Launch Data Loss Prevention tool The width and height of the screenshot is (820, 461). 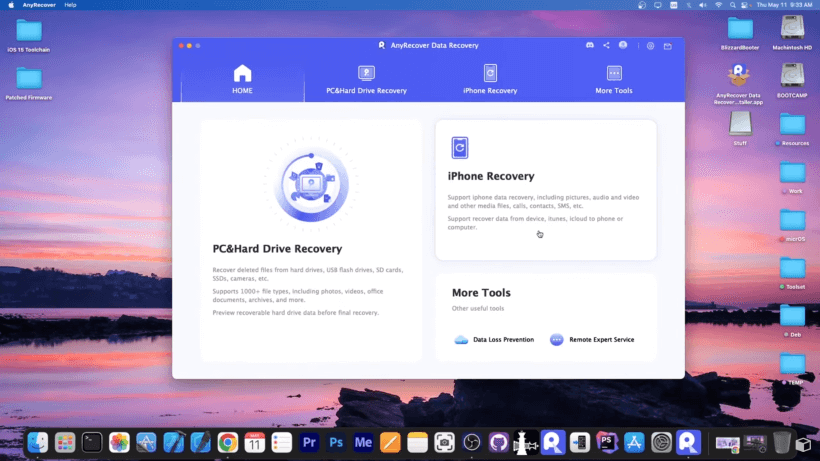coord(494,340)
